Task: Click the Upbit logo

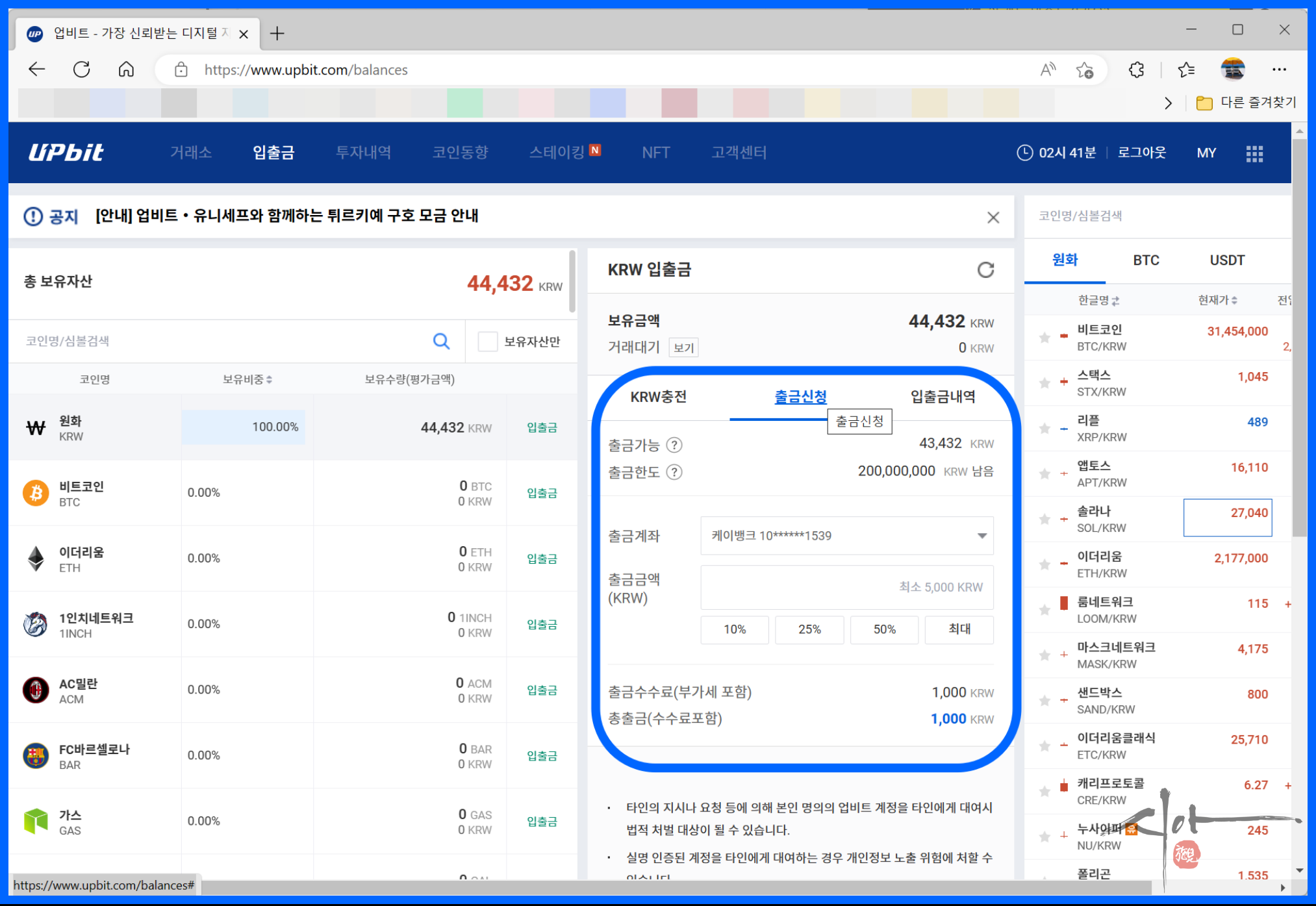Action: point(66,153)
